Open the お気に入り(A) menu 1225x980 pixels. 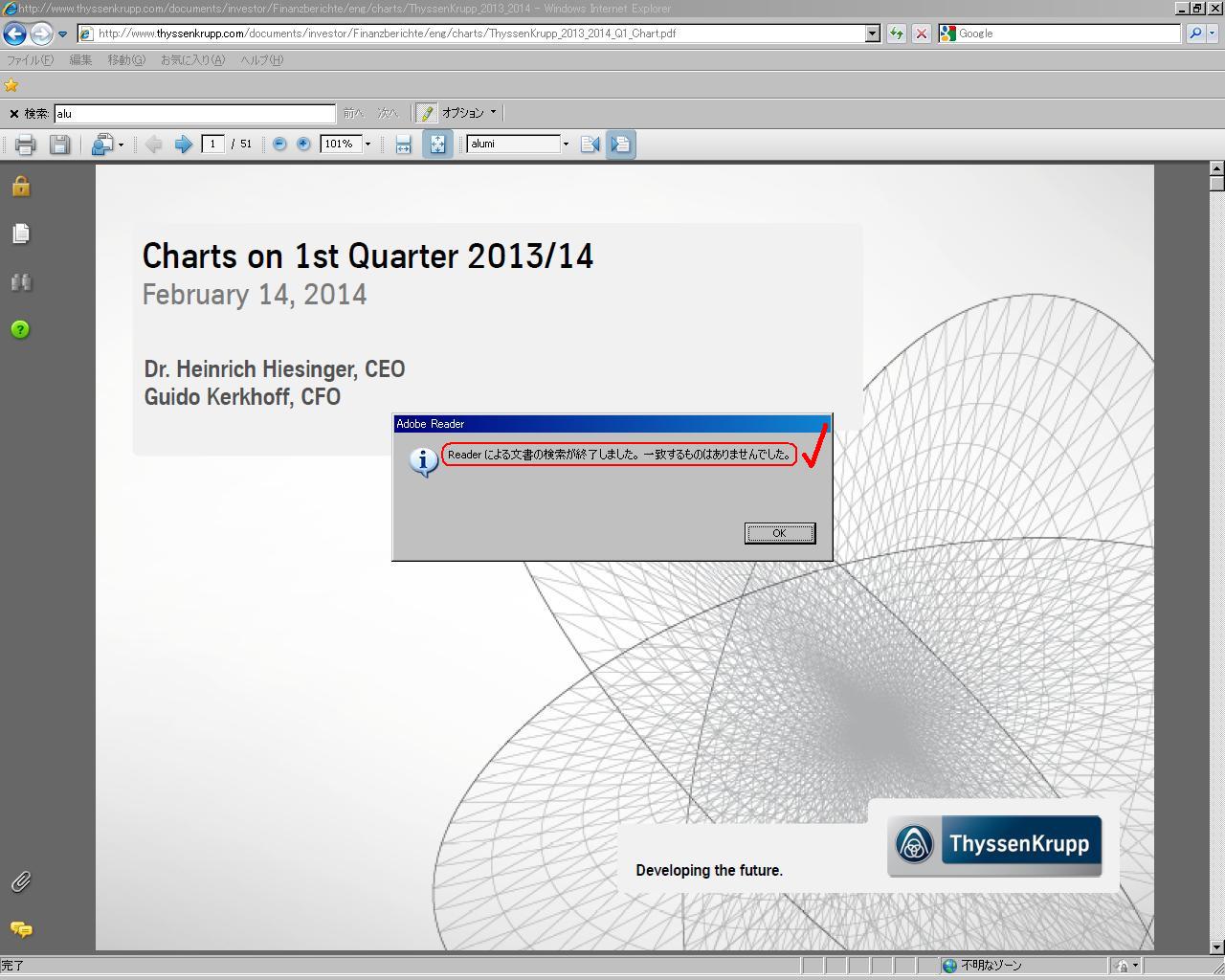[192, 59]
